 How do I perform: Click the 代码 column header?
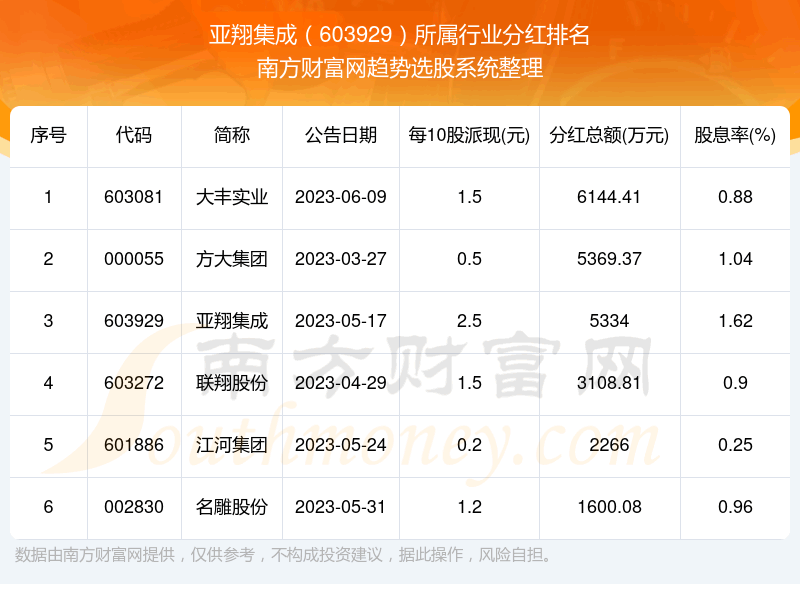pyautogui.click(x=134, y=136)
